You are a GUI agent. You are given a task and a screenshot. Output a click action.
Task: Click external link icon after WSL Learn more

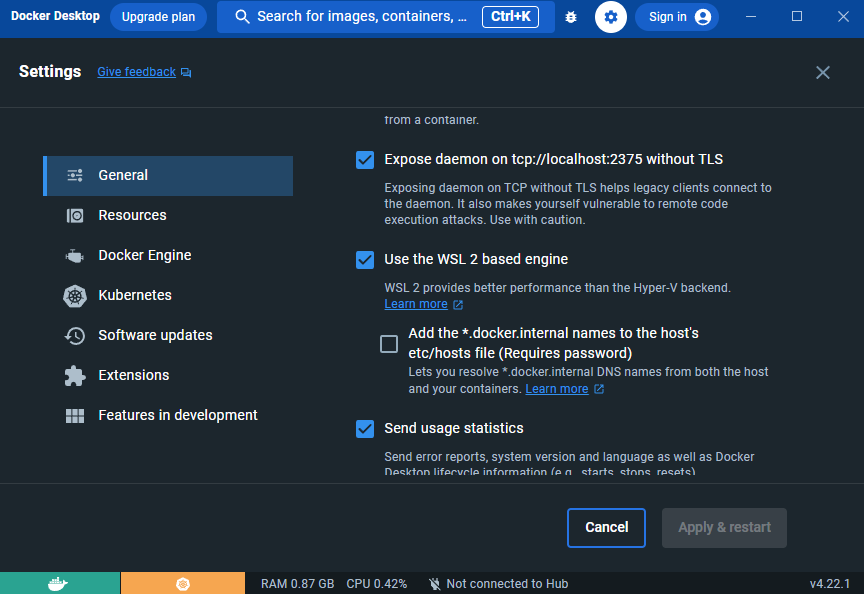pos(458,305)
